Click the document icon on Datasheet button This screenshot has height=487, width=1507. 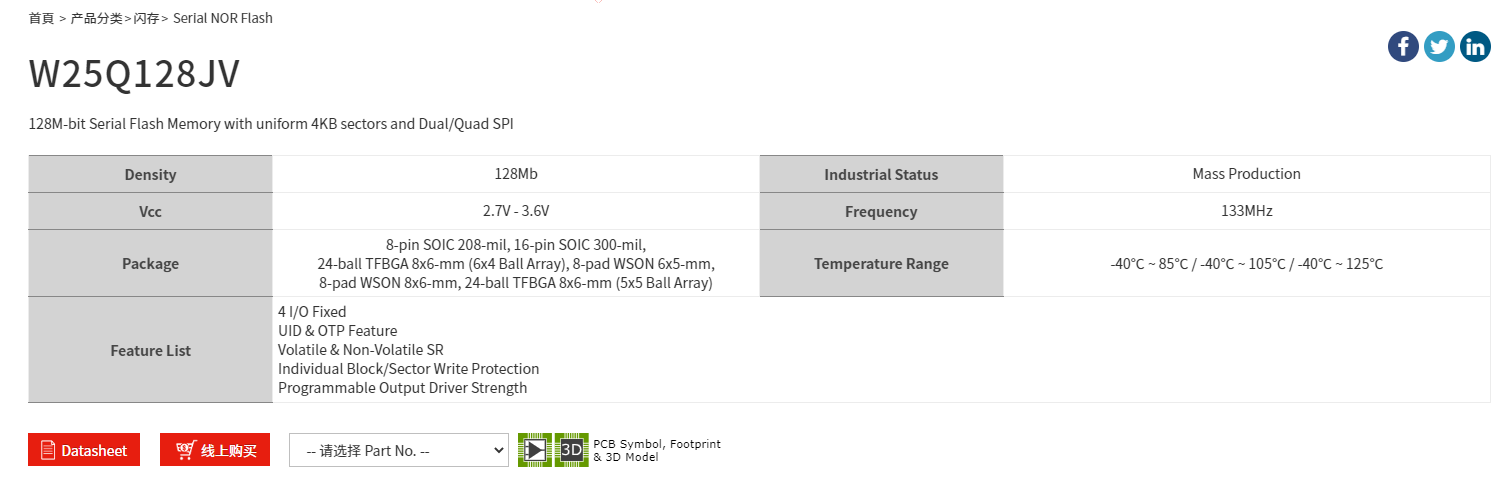[48, 451]
